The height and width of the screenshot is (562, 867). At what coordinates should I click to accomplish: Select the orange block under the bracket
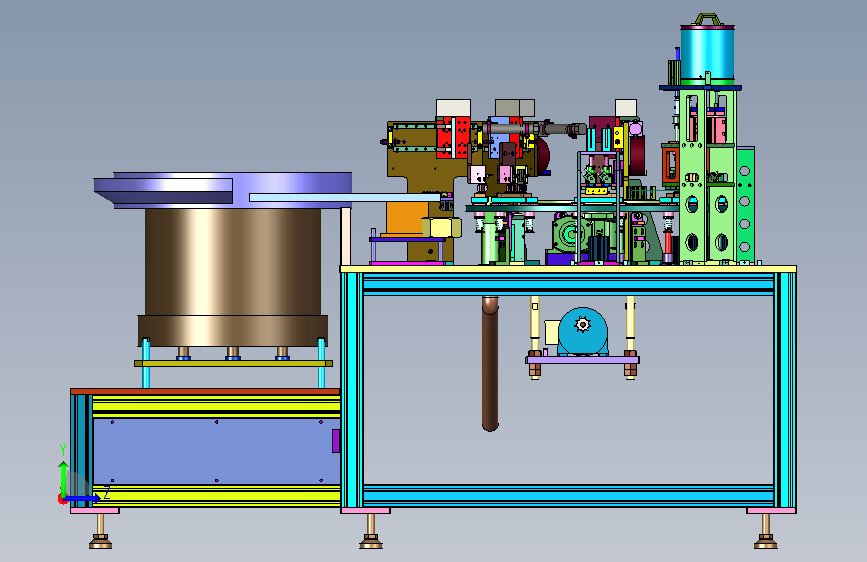click(407, 217)
